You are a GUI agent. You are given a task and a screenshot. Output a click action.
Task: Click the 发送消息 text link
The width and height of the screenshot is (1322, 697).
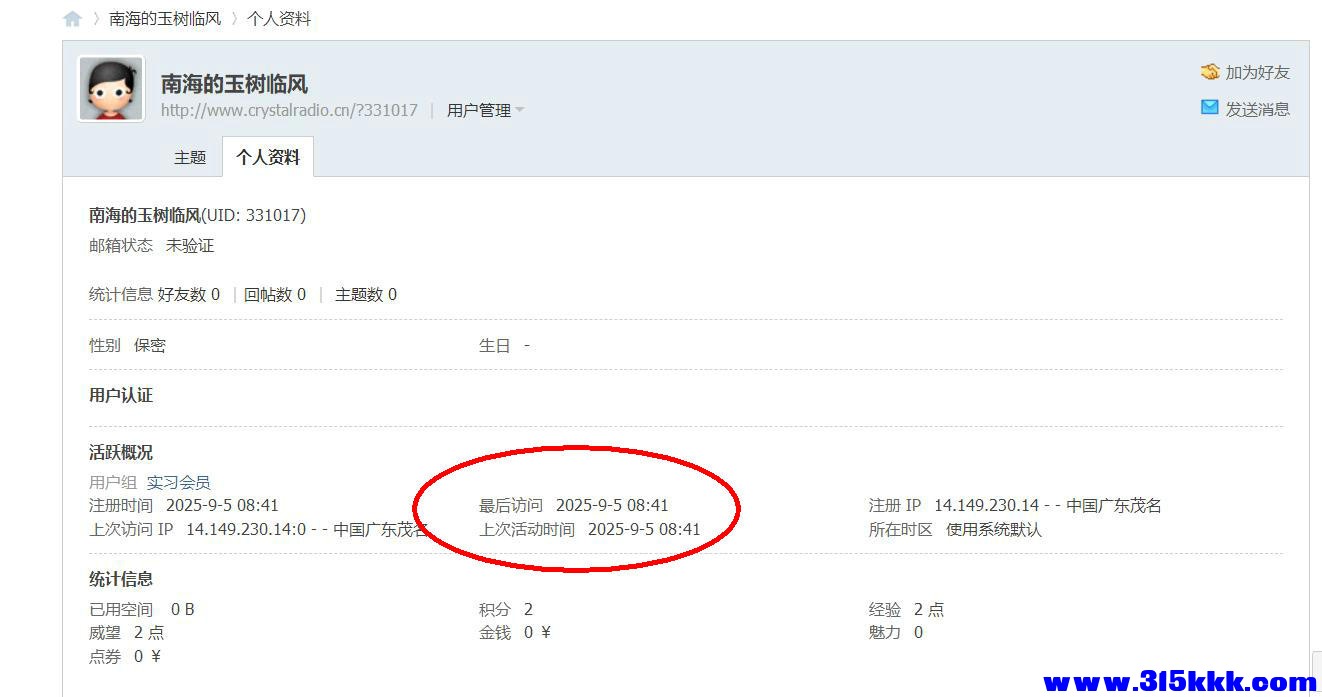pos(1258,109)
